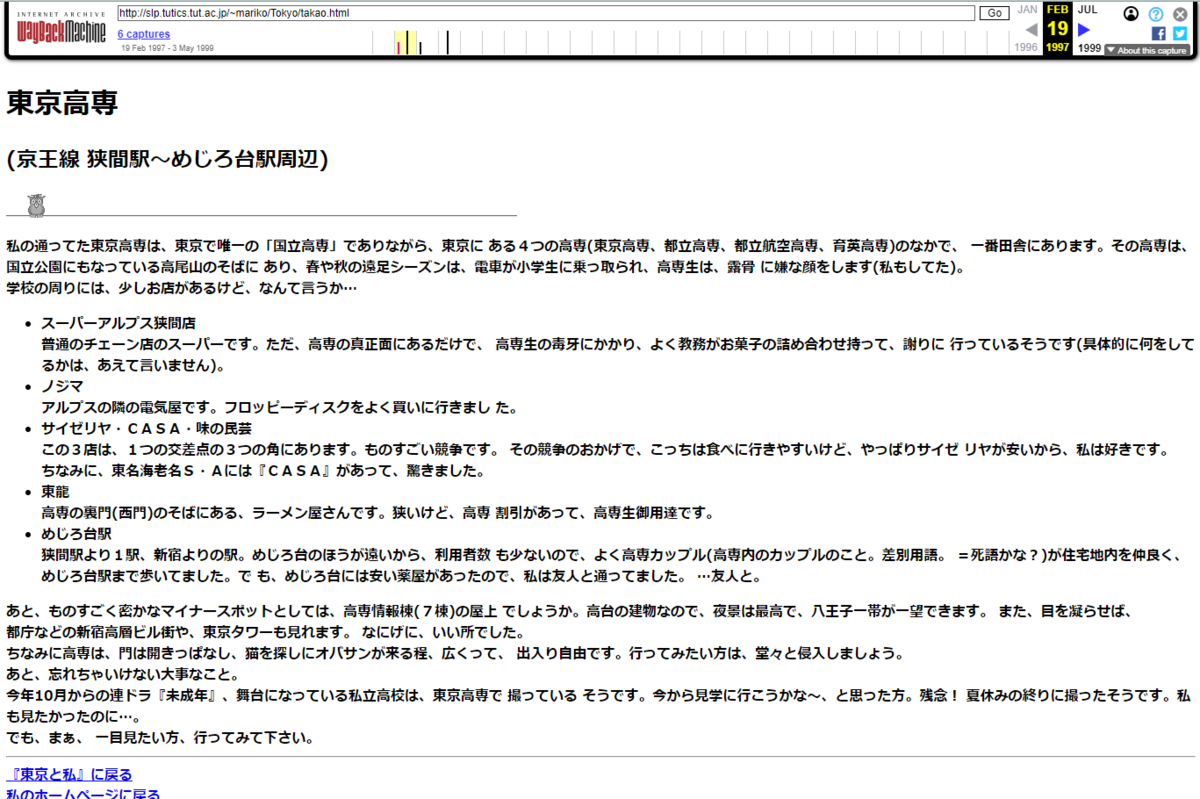This screenshot has height=799, width=1200.
Task: Expand the About this capture dropdown
Action: pos(1146,50)
